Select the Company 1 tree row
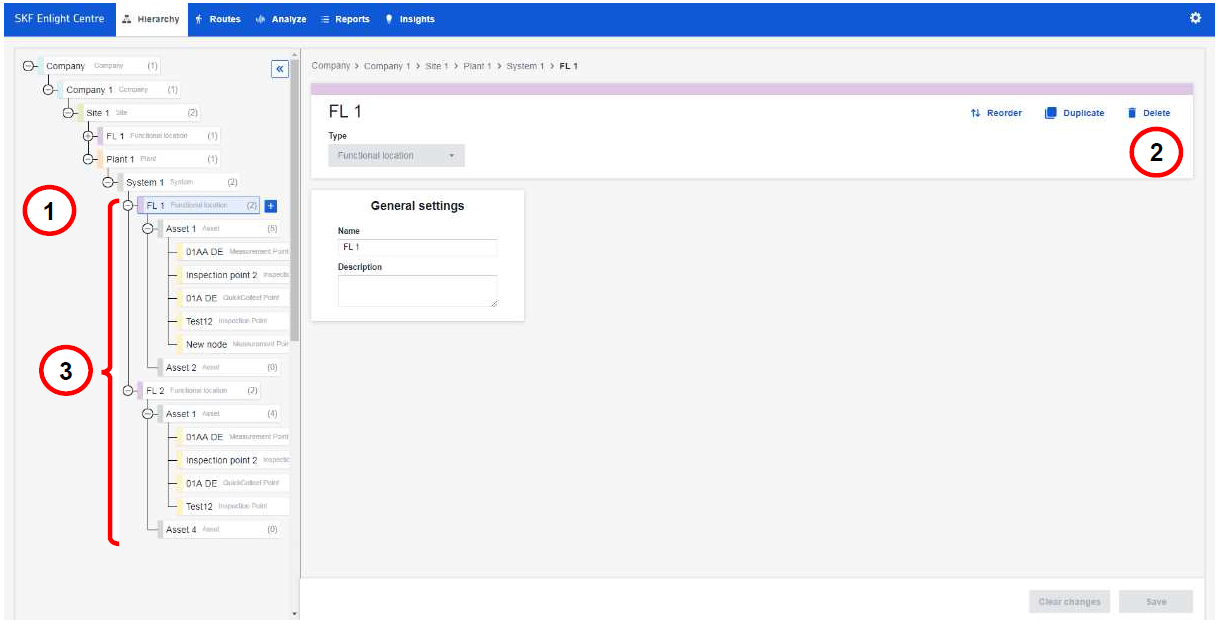Viewport: 1219px width, 629px height. 119,90
